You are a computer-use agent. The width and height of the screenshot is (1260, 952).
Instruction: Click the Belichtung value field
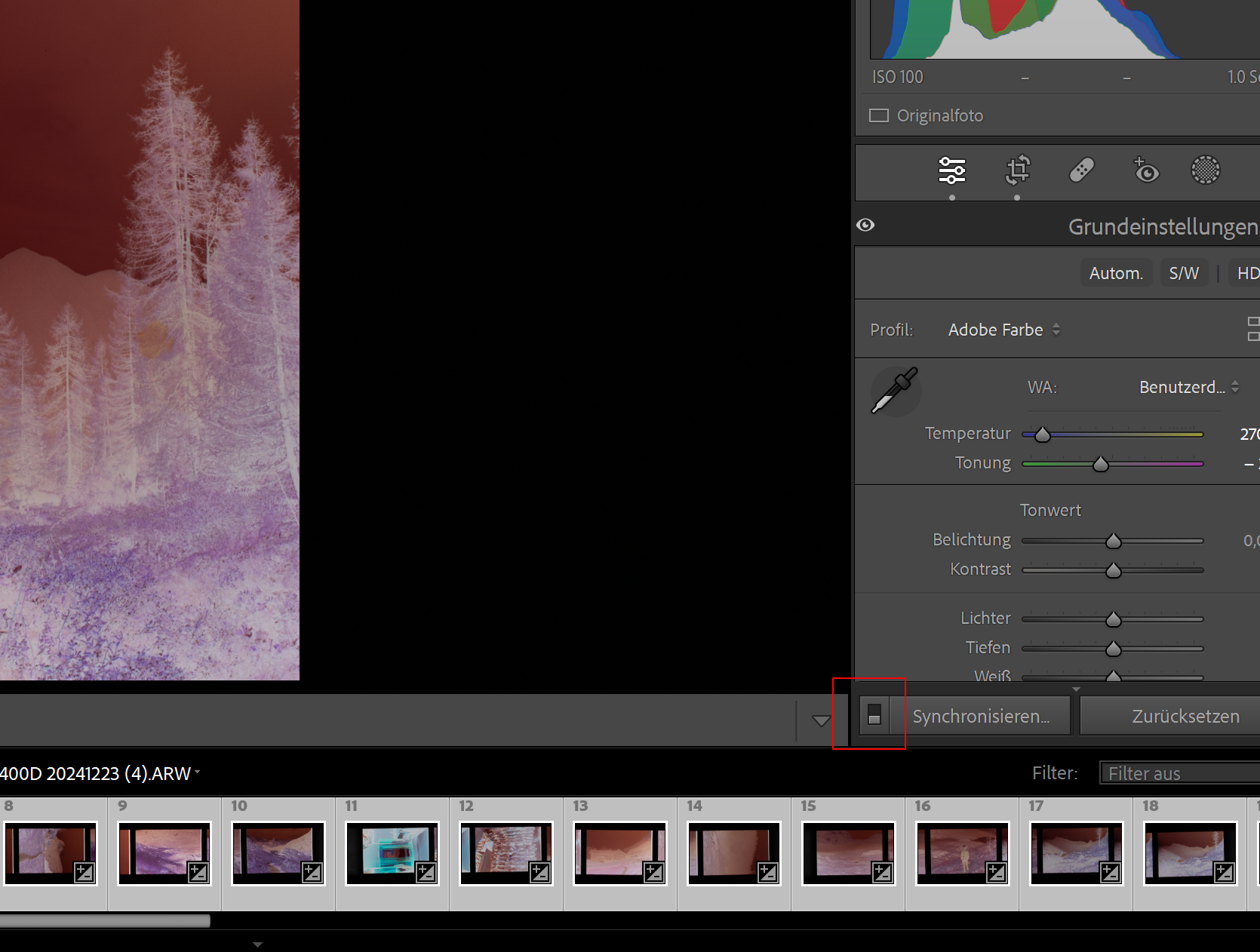tap(1251, 540)
